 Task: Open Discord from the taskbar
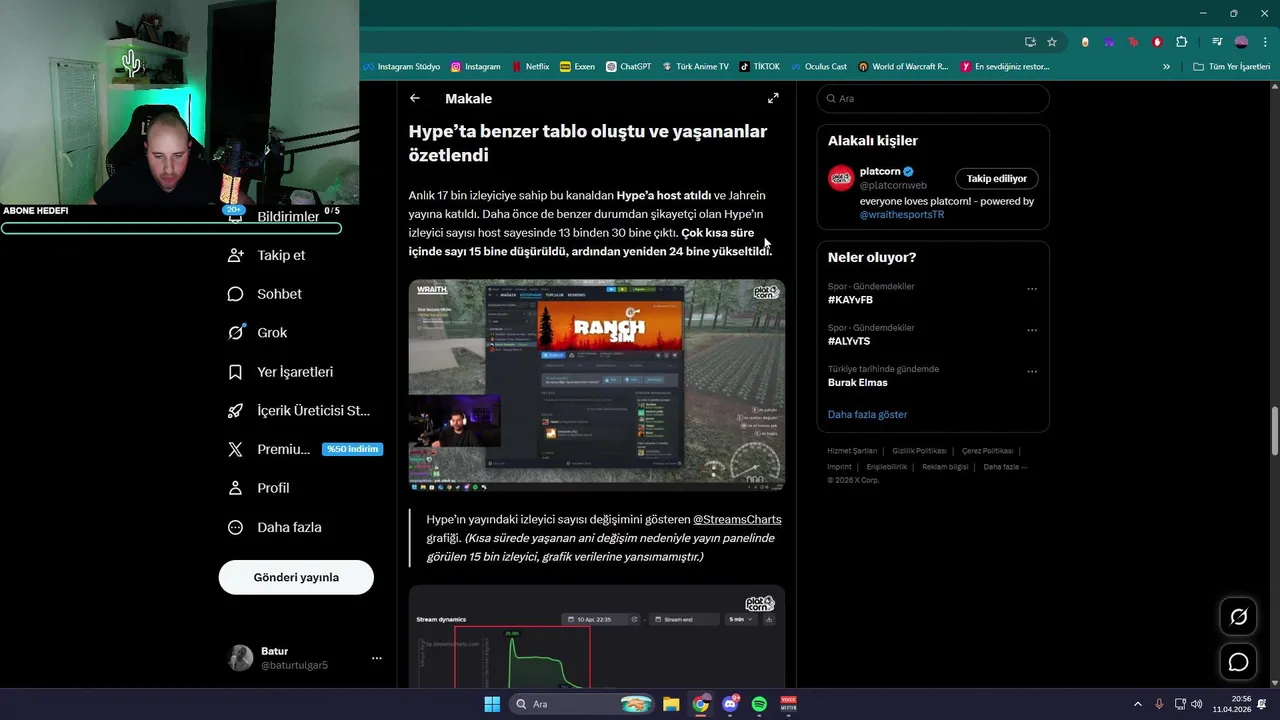tap(730, 704)
